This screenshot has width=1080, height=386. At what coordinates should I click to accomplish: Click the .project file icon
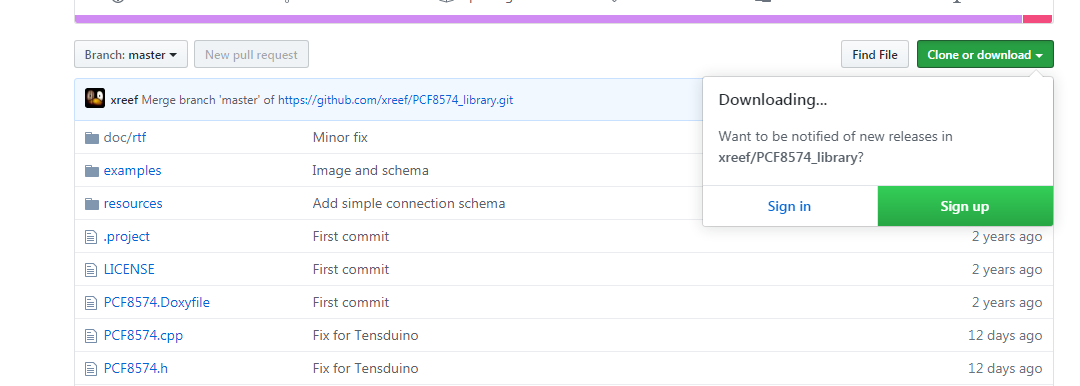pyautogui.click(x=91, y=237)
